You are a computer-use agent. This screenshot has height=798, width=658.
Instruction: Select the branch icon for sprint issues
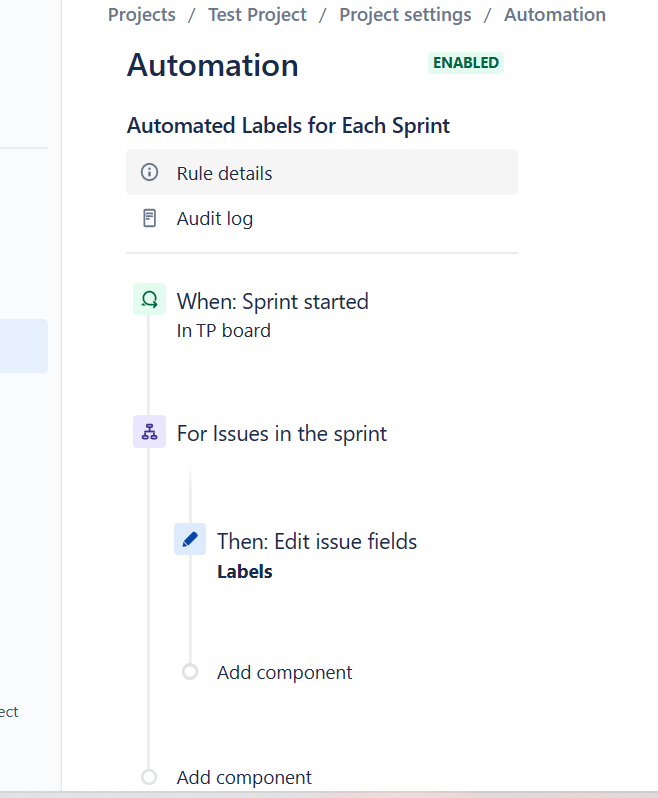point(149,432)
